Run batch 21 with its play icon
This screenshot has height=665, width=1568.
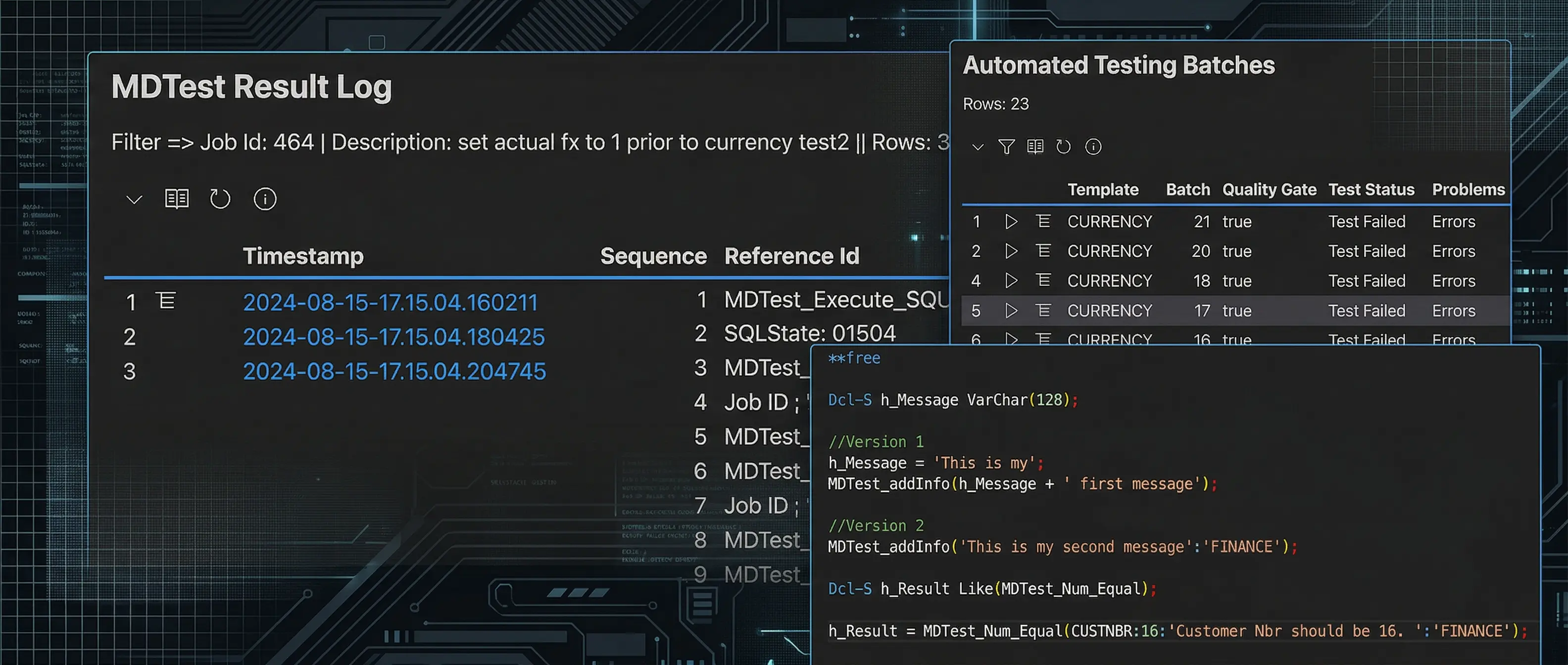[x=1011, y=222]
